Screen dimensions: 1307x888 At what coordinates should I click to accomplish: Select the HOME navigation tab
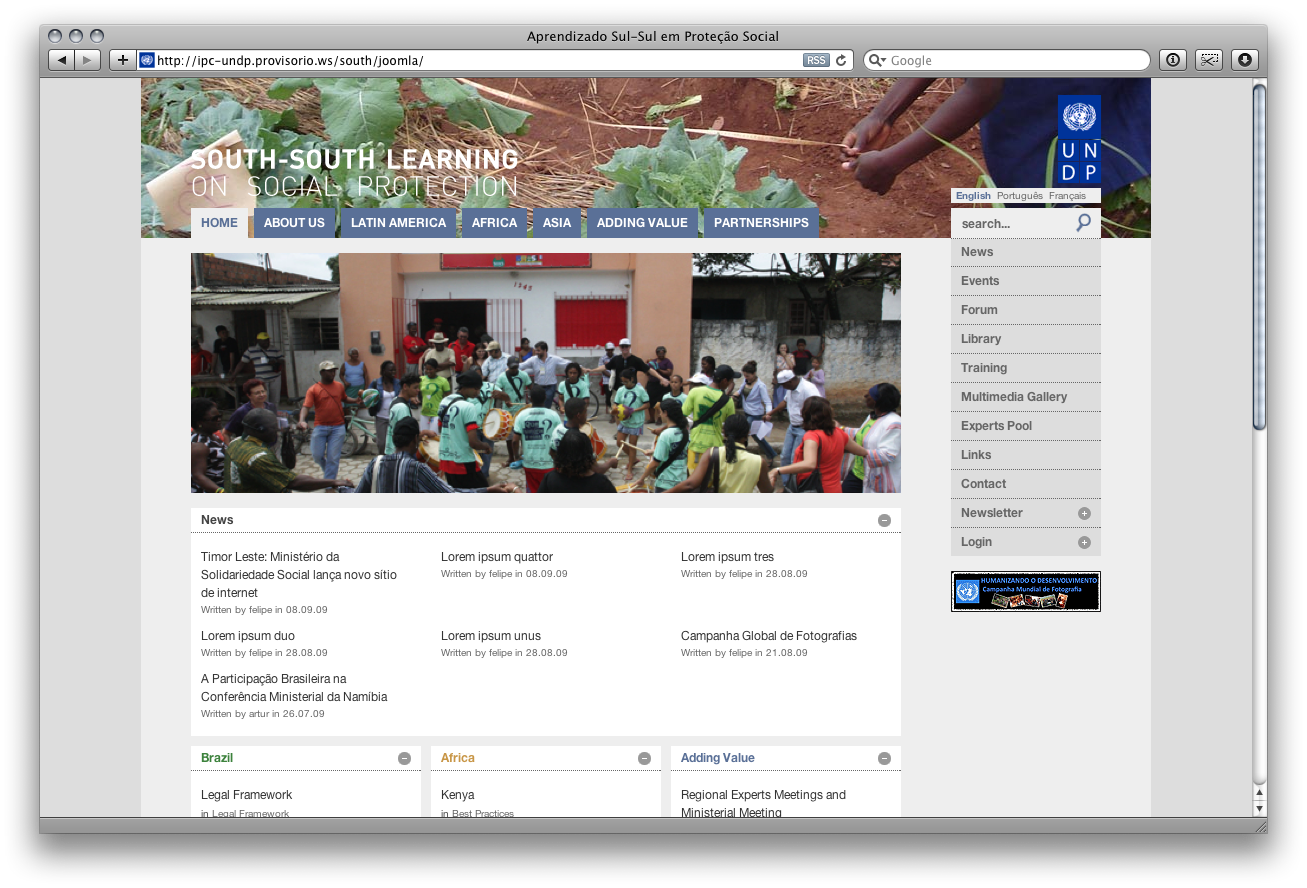[x=219, y=223]
